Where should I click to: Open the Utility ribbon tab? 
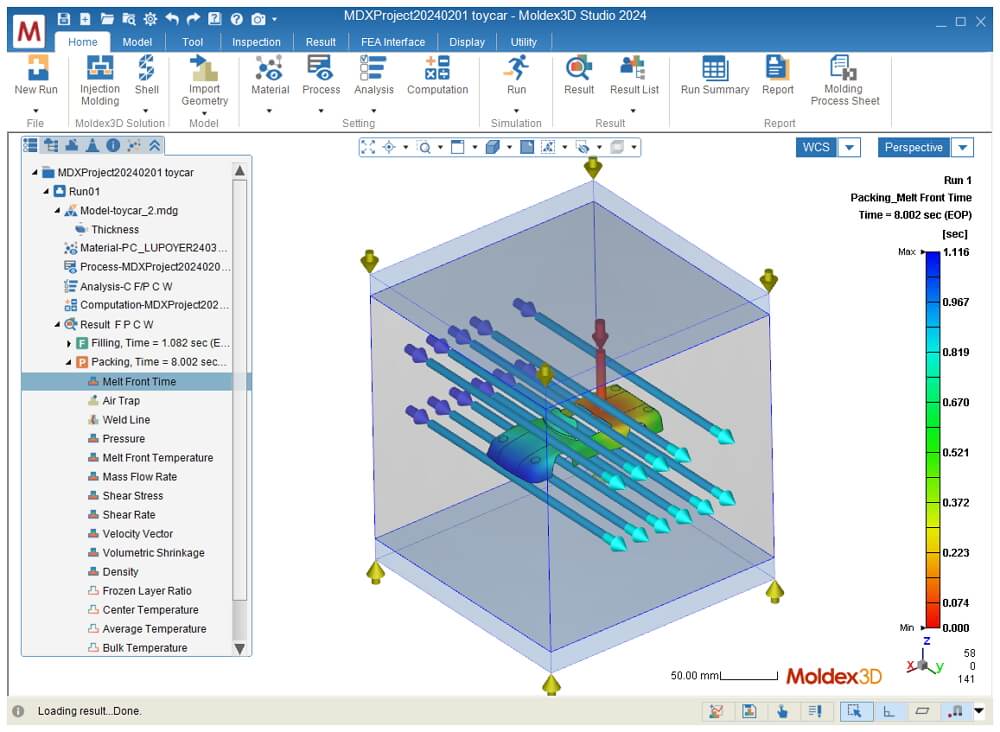tap(524, 42)
